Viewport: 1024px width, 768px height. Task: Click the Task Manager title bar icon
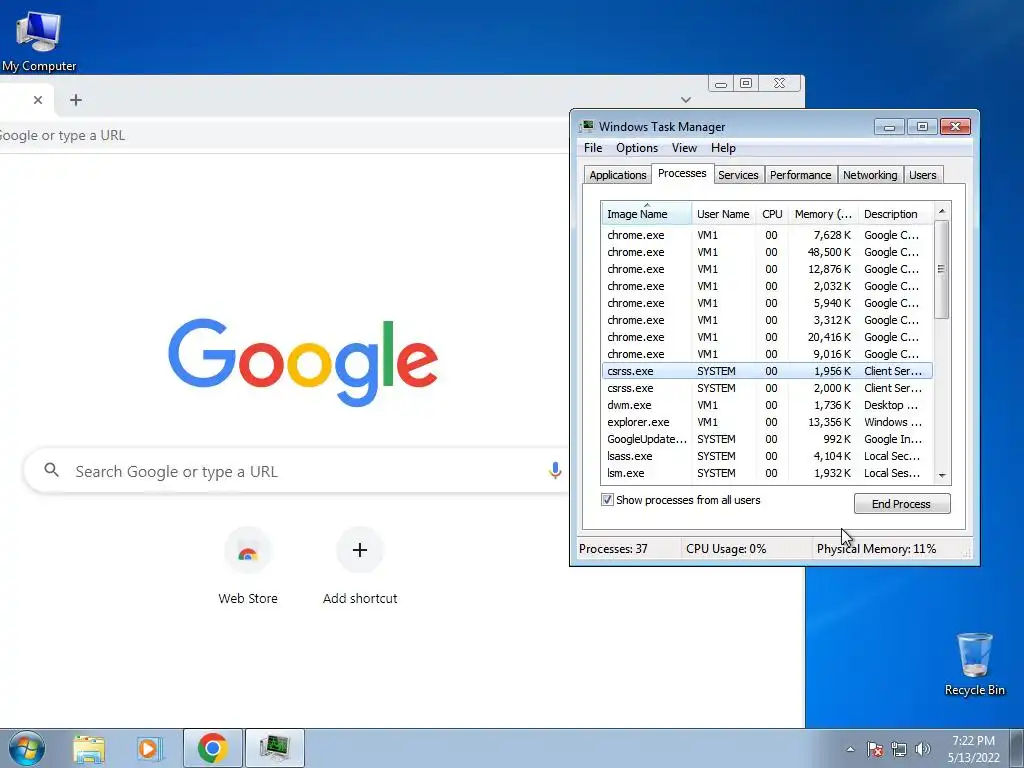pos(587,127)
